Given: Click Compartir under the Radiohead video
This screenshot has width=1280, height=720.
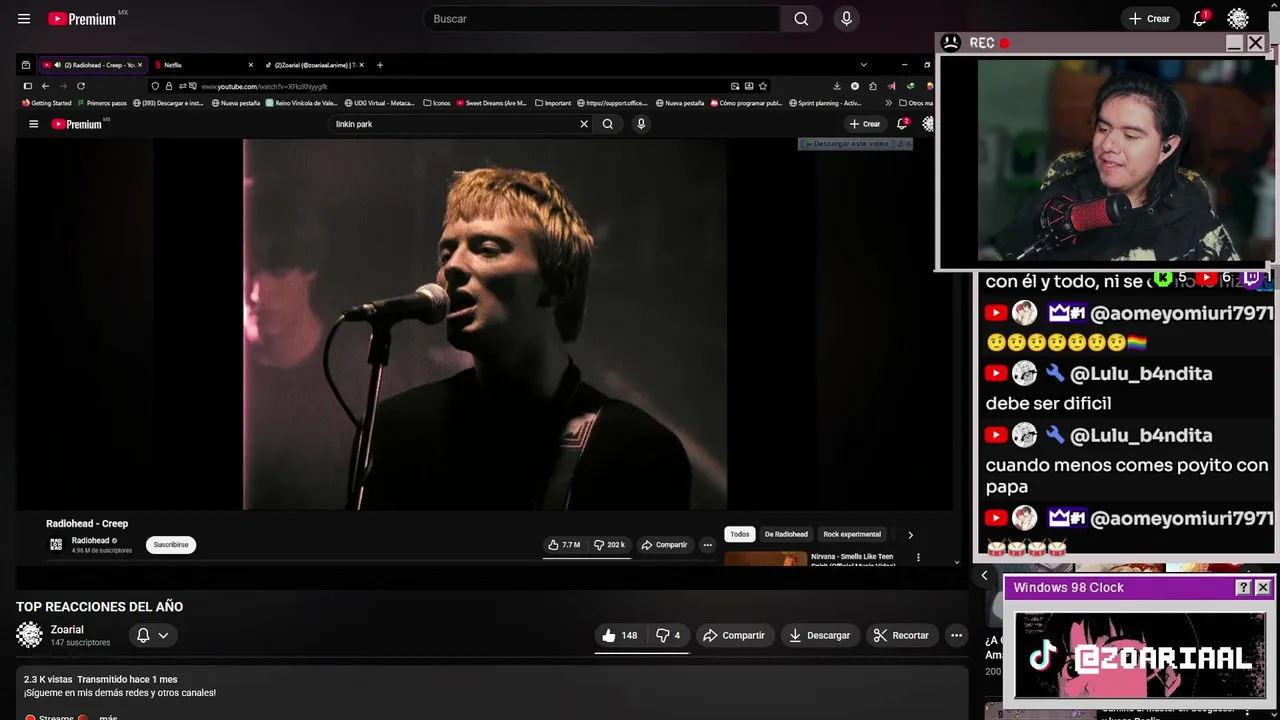Looking at the screenshot, I should click(x=664, y=545).
